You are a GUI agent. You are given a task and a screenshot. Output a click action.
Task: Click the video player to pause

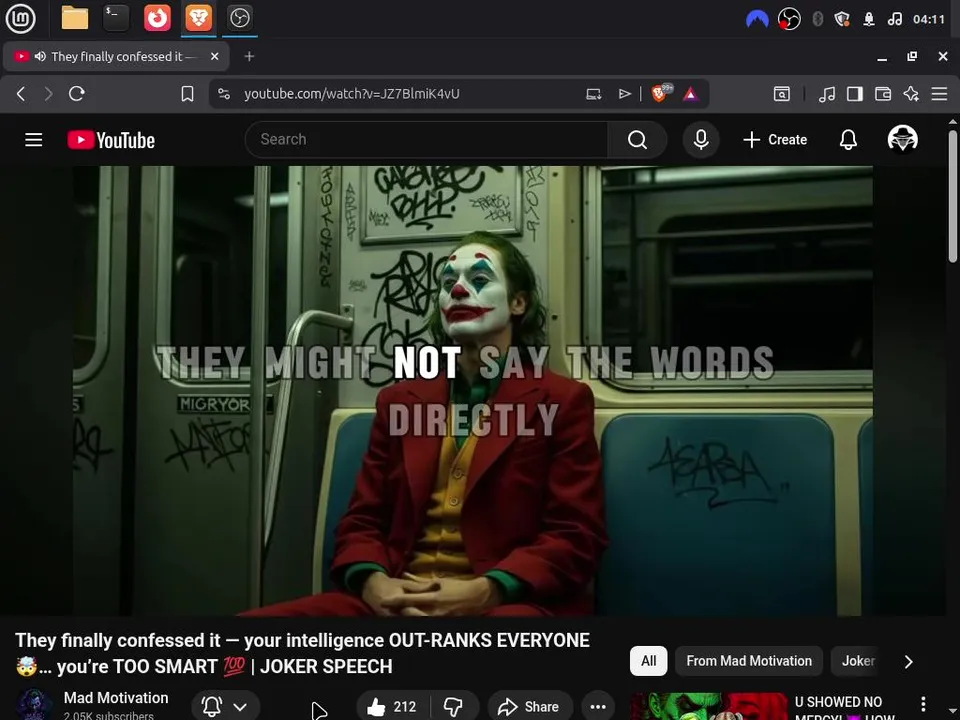(x=473, y=391)
